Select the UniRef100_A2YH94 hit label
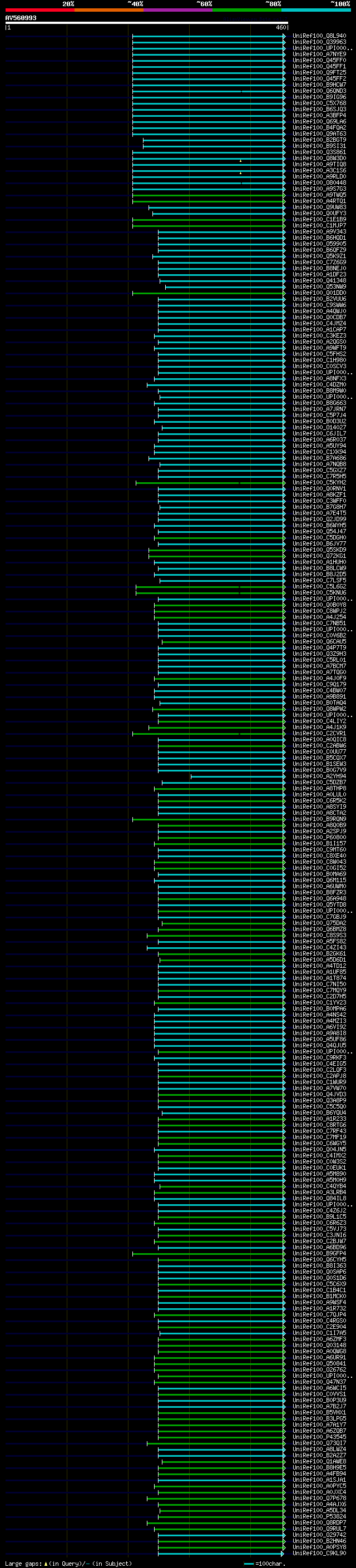Viewport: 356px width, 1568px height. pos(319,776)
